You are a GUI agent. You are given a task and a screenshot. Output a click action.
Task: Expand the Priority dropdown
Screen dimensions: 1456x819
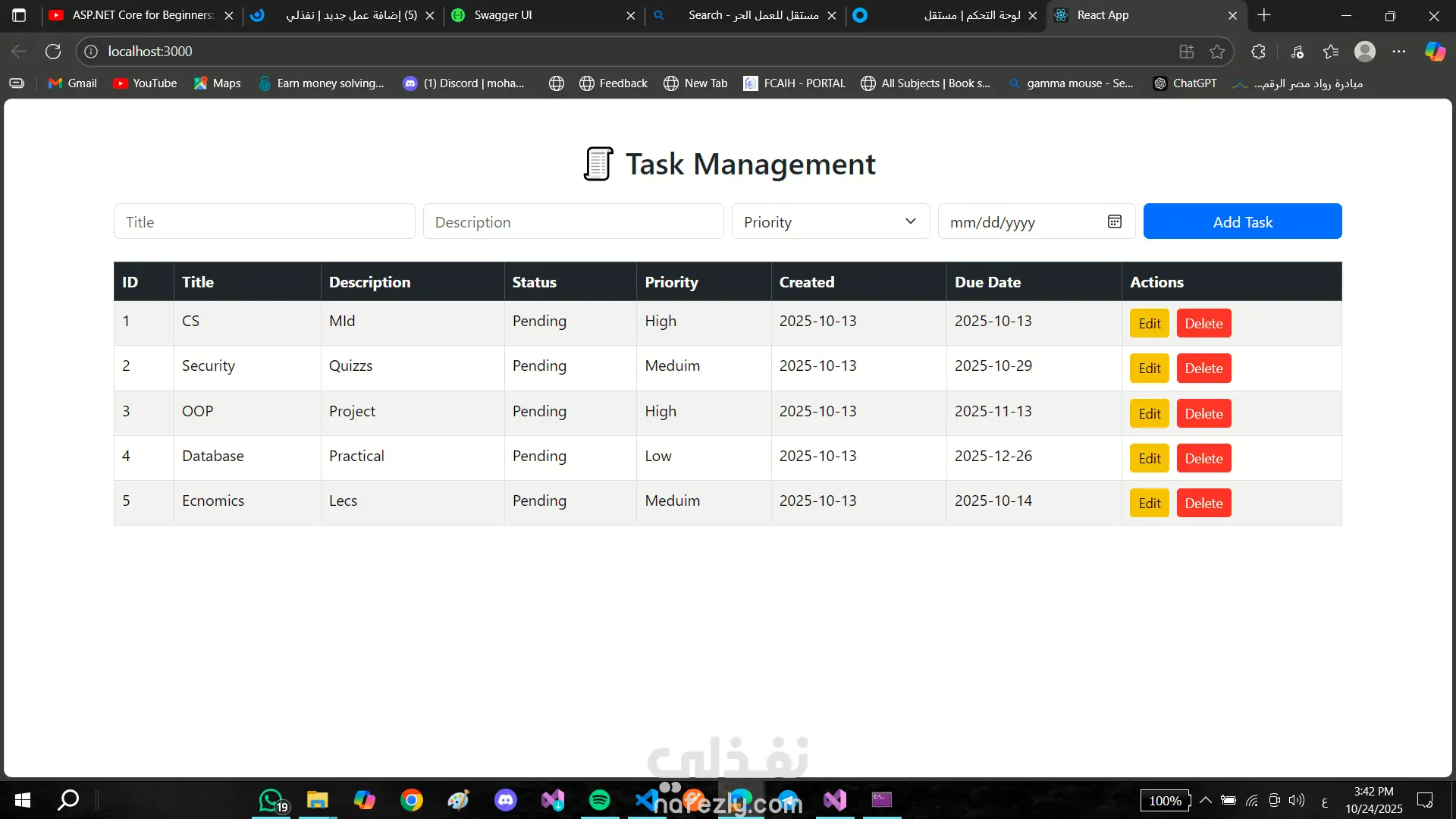tap(830, 221)
